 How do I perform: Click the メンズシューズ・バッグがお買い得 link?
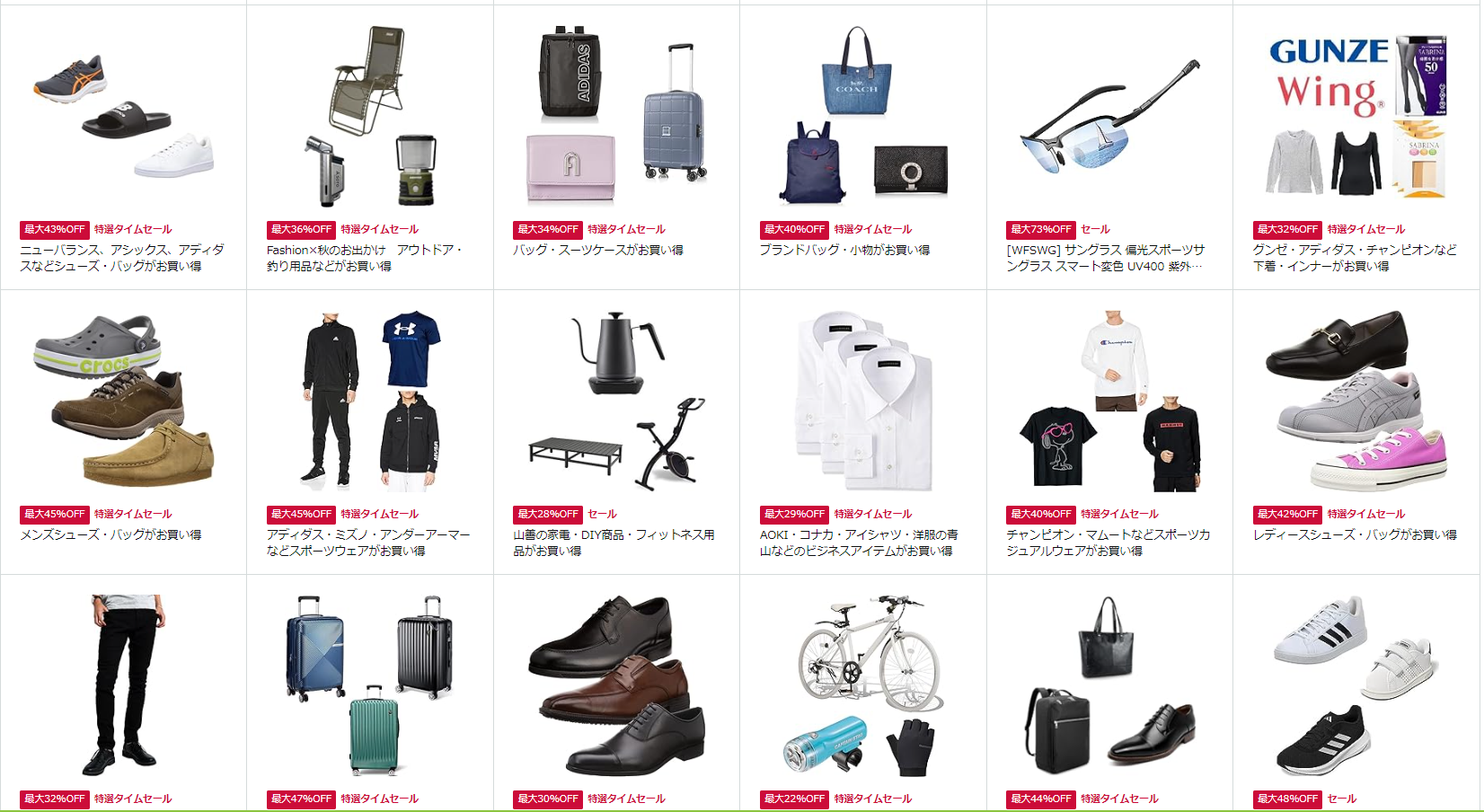coord(110,534)
